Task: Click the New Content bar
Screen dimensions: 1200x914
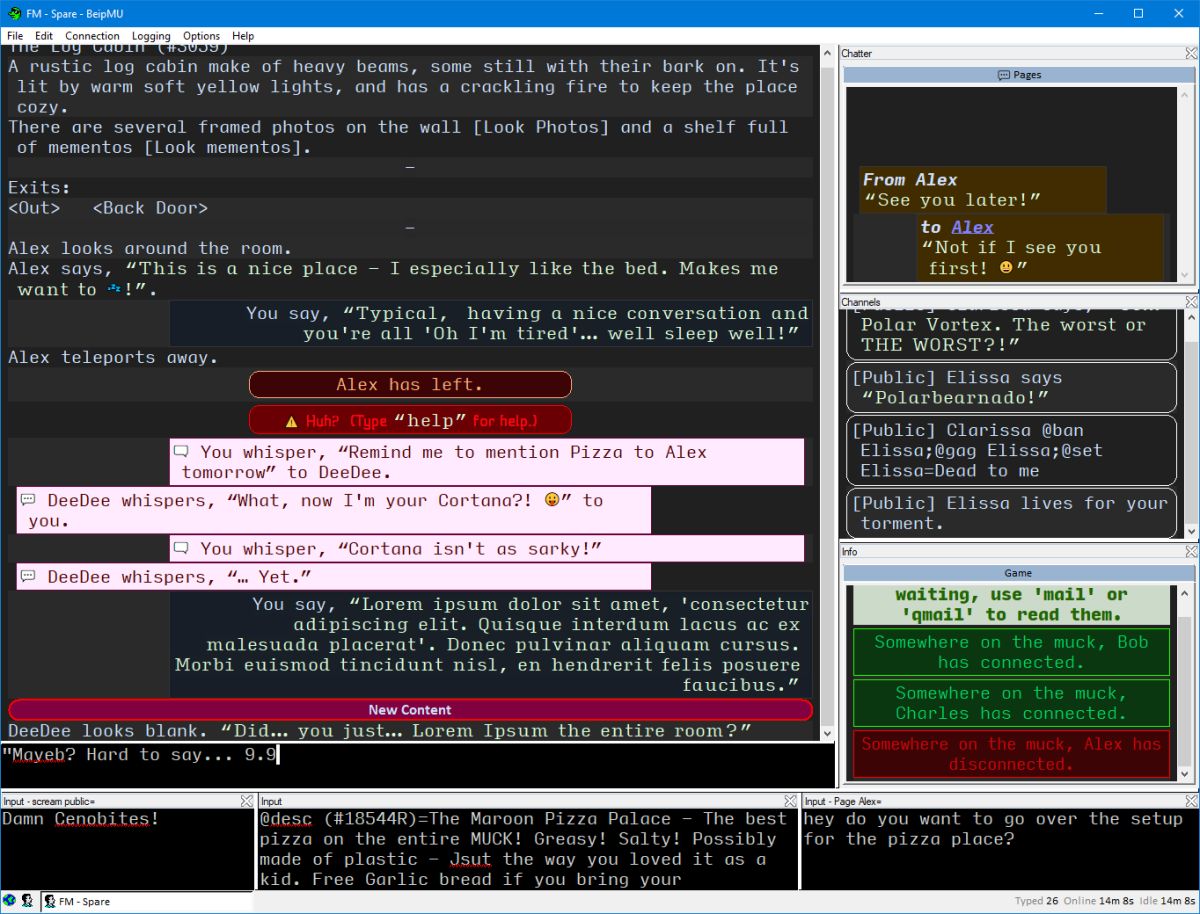Action: click(x=410, y=710)
